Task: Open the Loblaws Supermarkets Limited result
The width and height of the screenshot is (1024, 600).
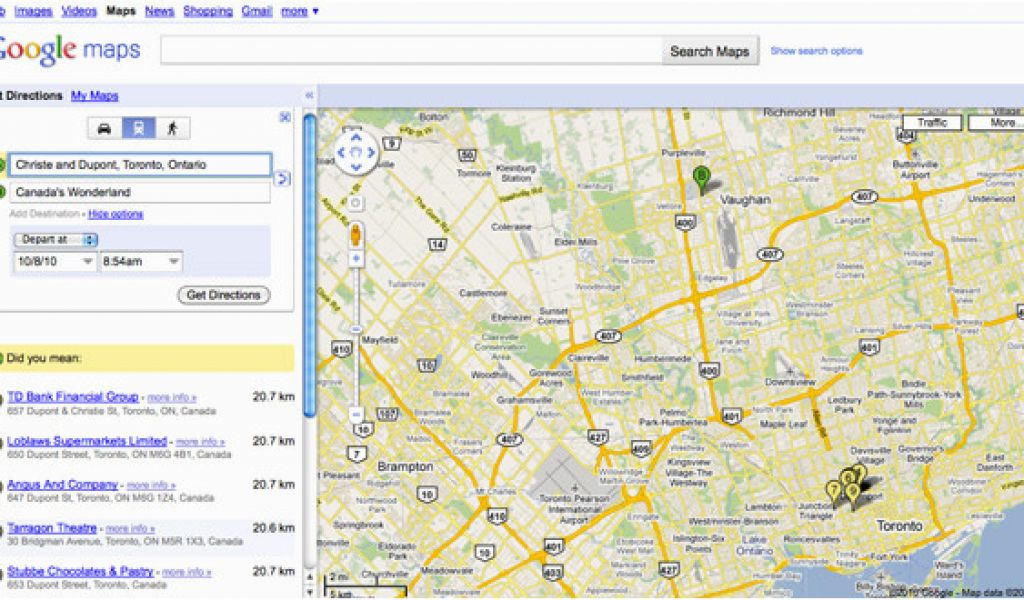Action: (88, 441)
